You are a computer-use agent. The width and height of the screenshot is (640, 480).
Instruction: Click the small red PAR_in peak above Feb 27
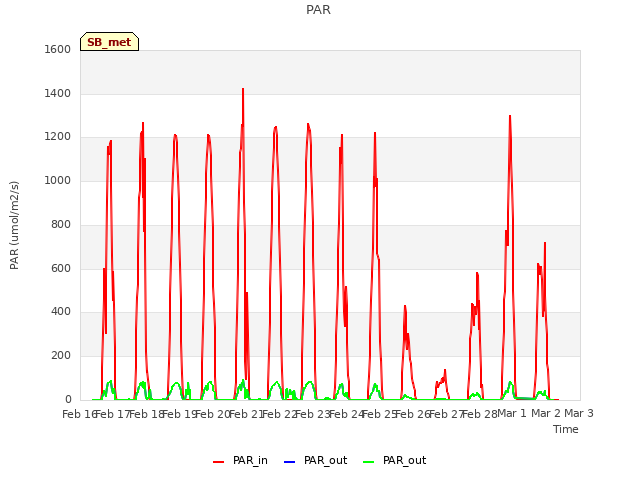pos(445,371)
